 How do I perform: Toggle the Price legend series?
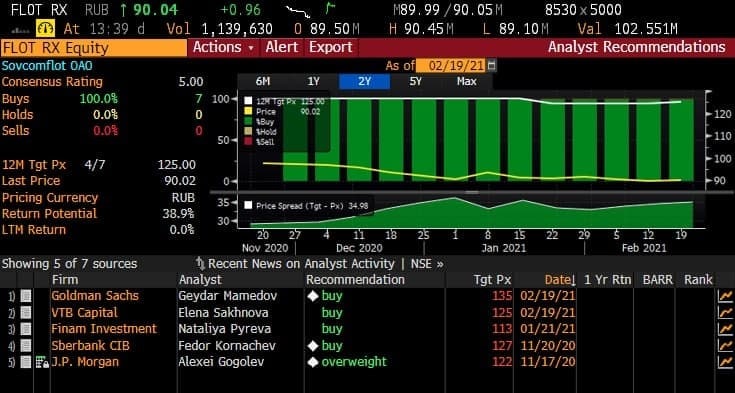(x=248, y=112)
